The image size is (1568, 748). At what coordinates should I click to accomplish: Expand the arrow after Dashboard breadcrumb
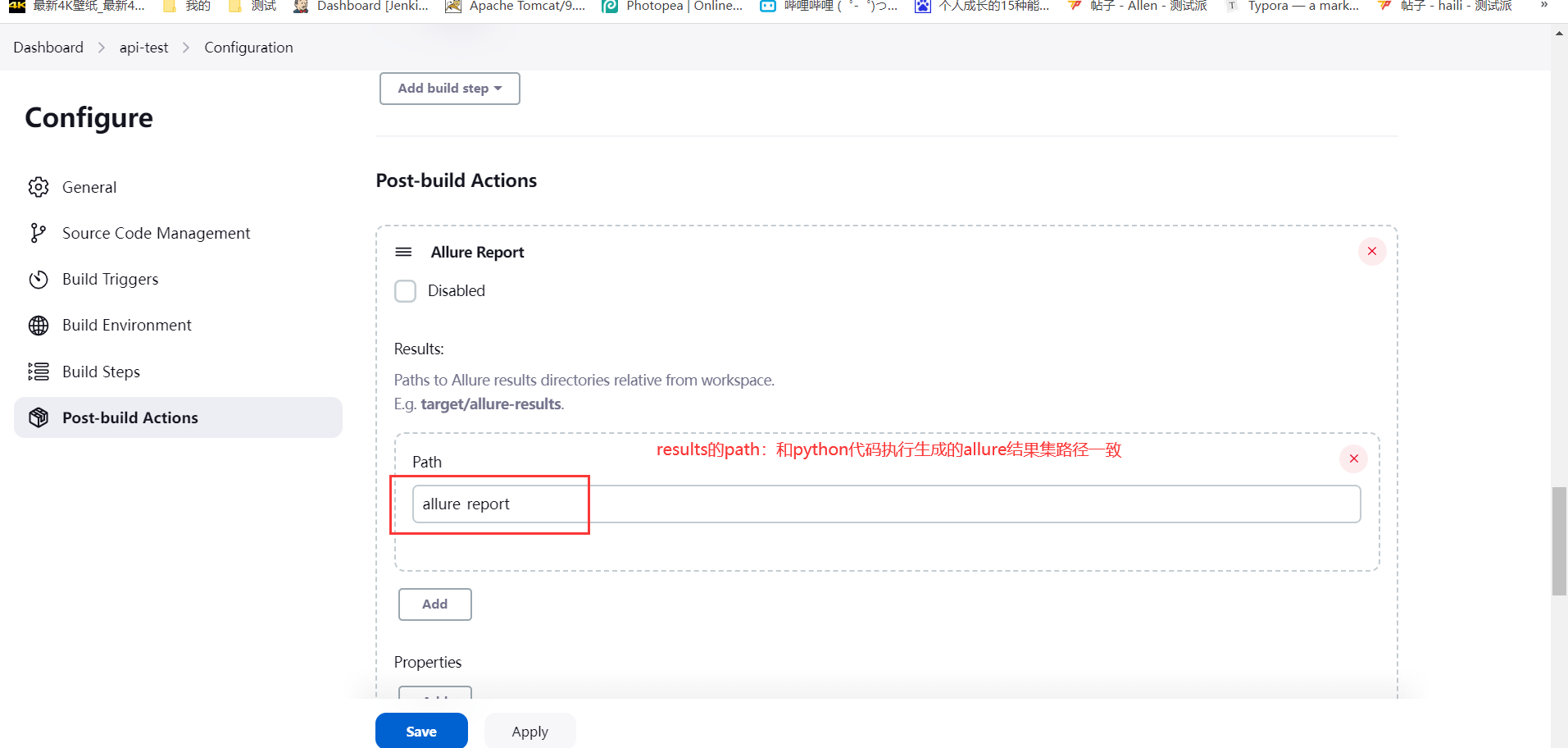click(x=102, y=48)
